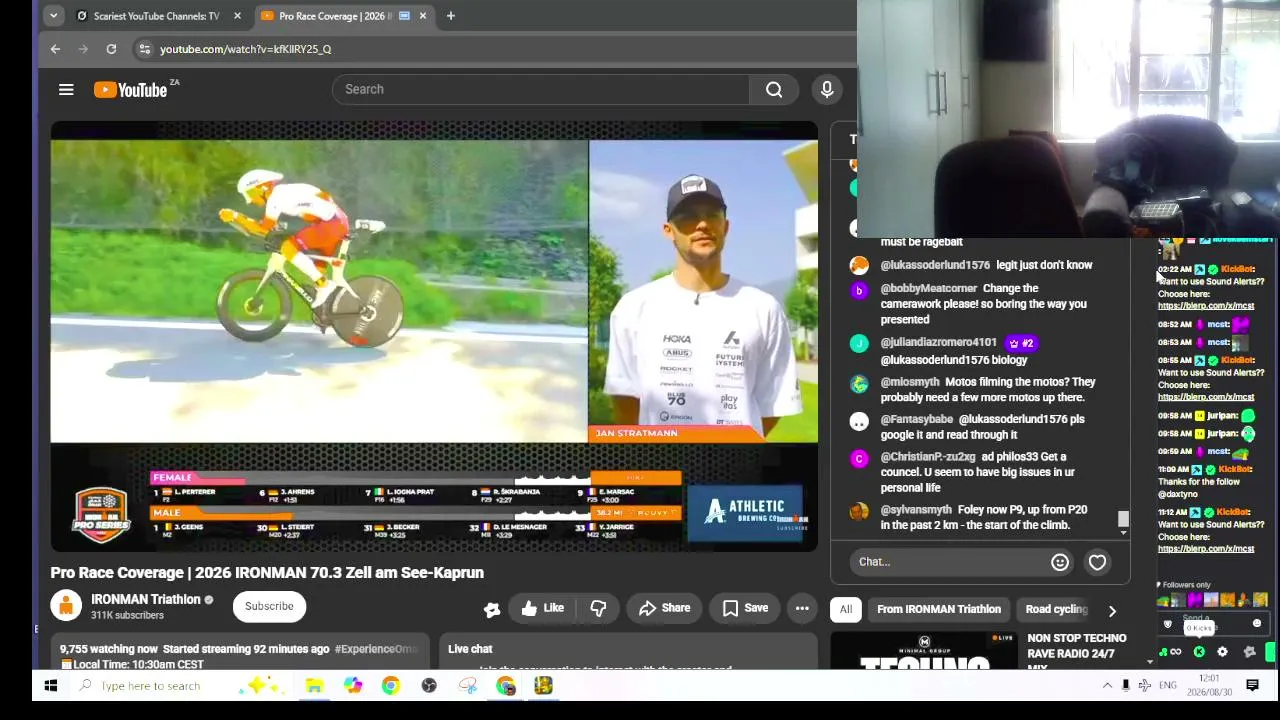Start voice search with the microphone
The image size is (1280, 720).
pos(827,90)
